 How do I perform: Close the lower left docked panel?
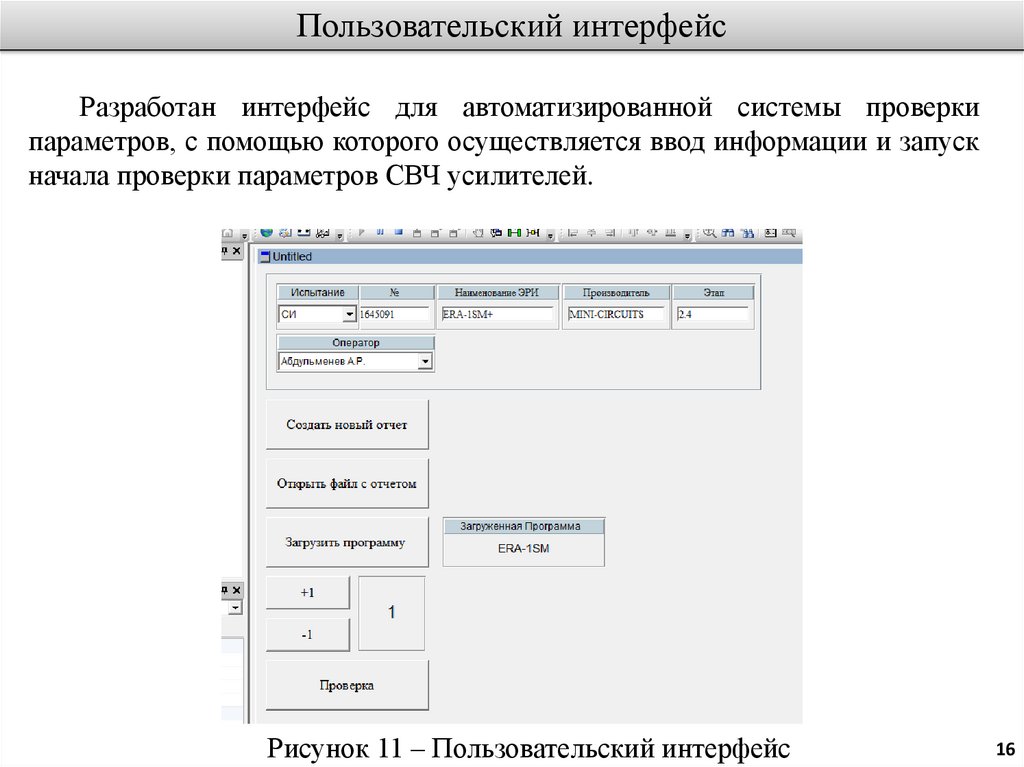[236, 590]
